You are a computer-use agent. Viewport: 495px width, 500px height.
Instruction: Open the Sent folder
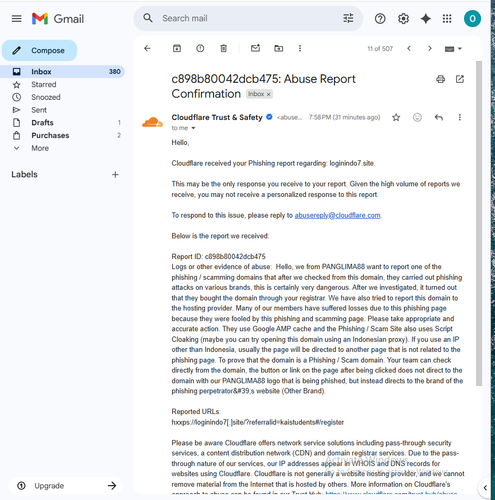click(x=63, y=110)
